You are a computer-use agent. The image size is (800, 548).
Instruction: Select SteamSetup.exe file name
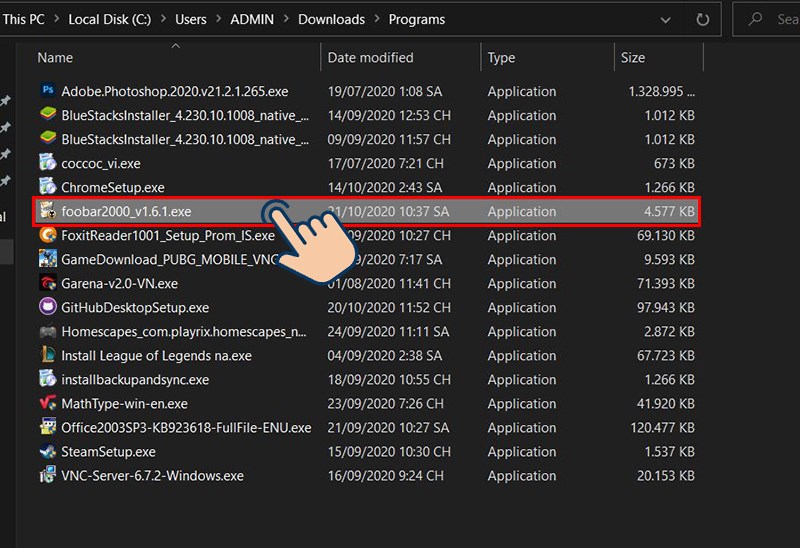pos(108,452)
